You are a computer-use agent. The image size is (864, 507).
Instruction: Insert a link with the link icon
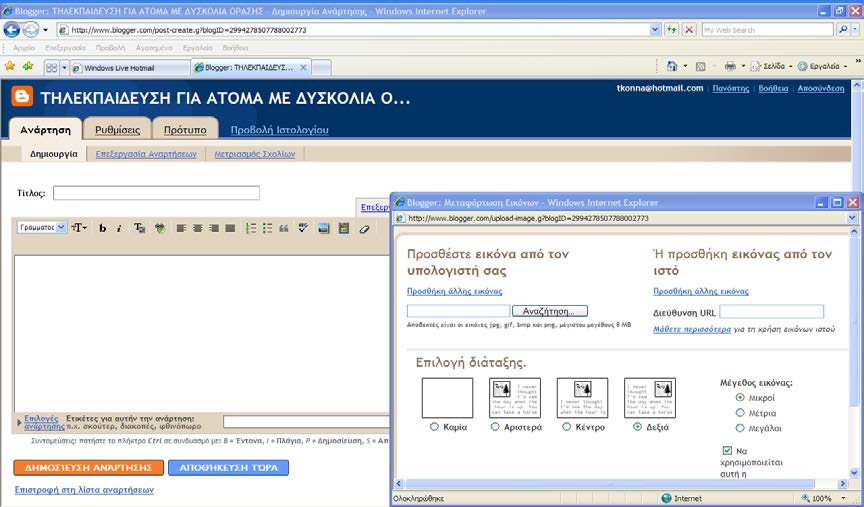160,228
